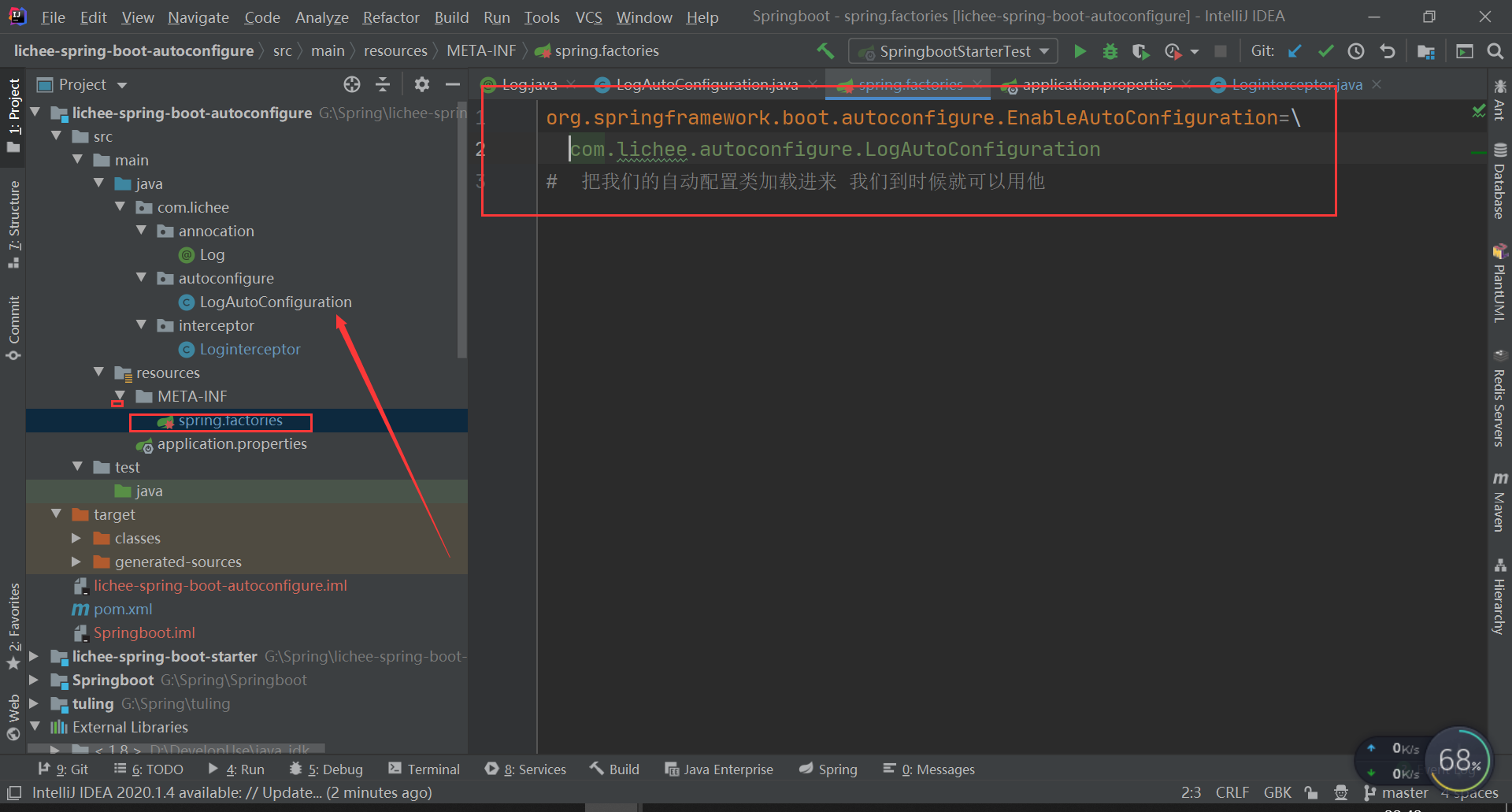
Task: Open 0: Messages tool window
Action: pos(929,769)
